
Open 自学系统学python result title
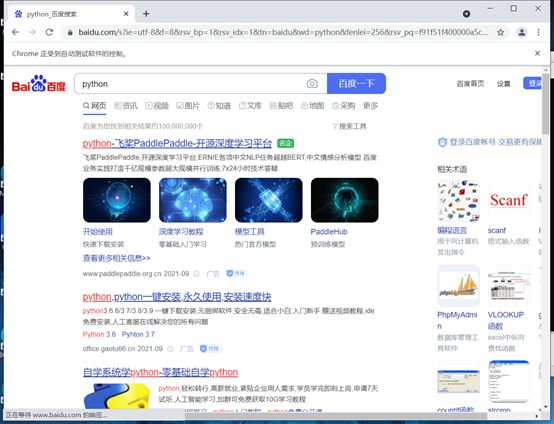click(160, 372)
